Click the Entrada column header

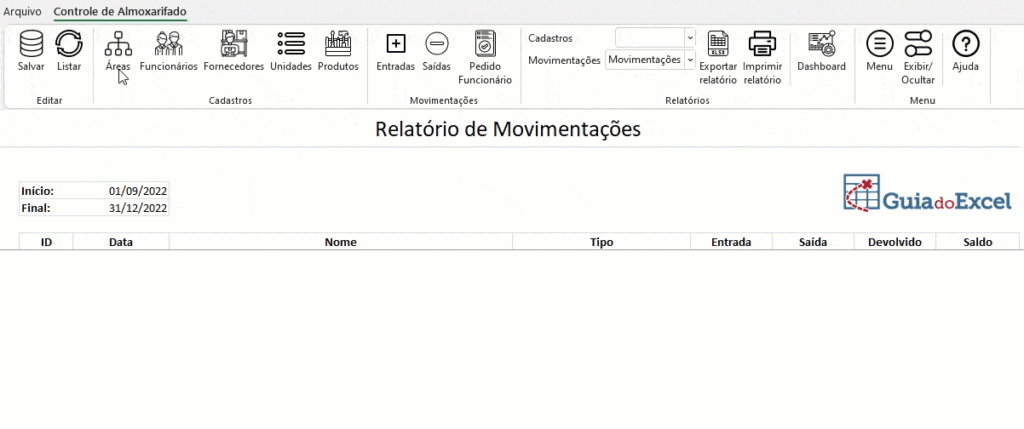[731, 242]
